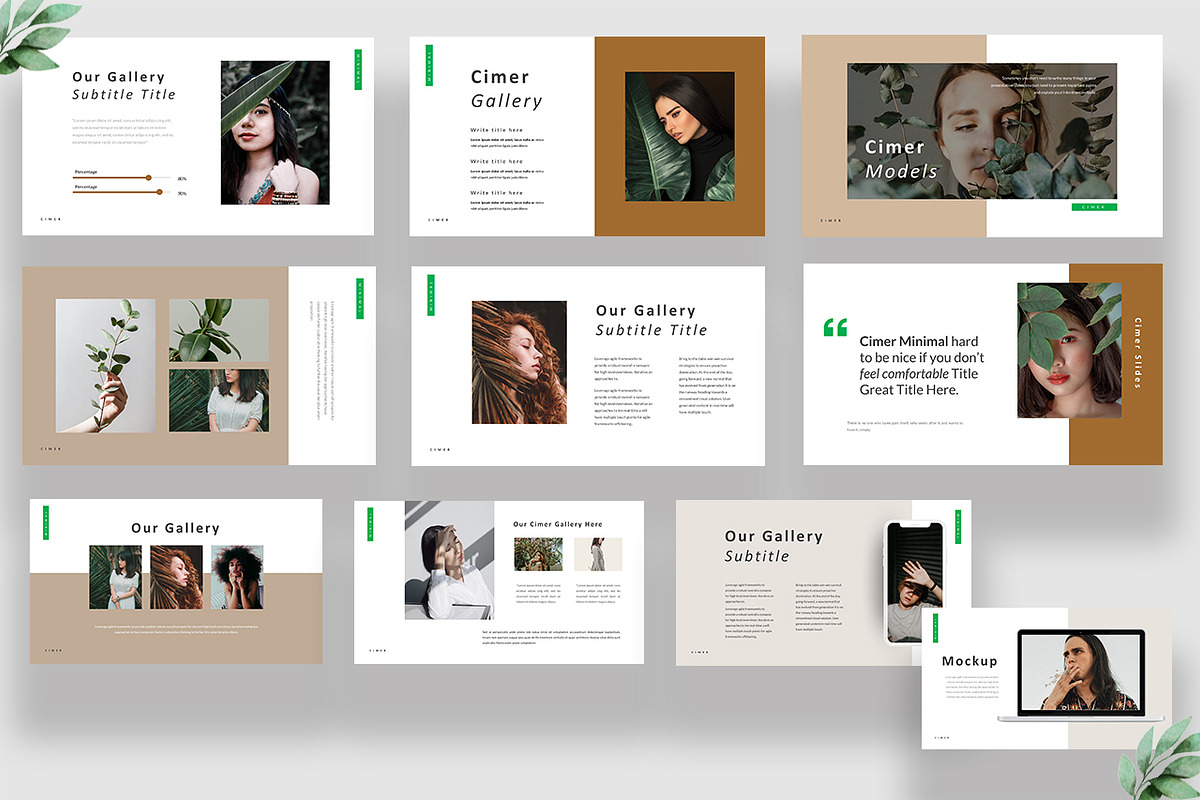The image size is (1200, 800).
Task: Select the green vertical tag on Cimer Gallery slide
Action: 430,65
